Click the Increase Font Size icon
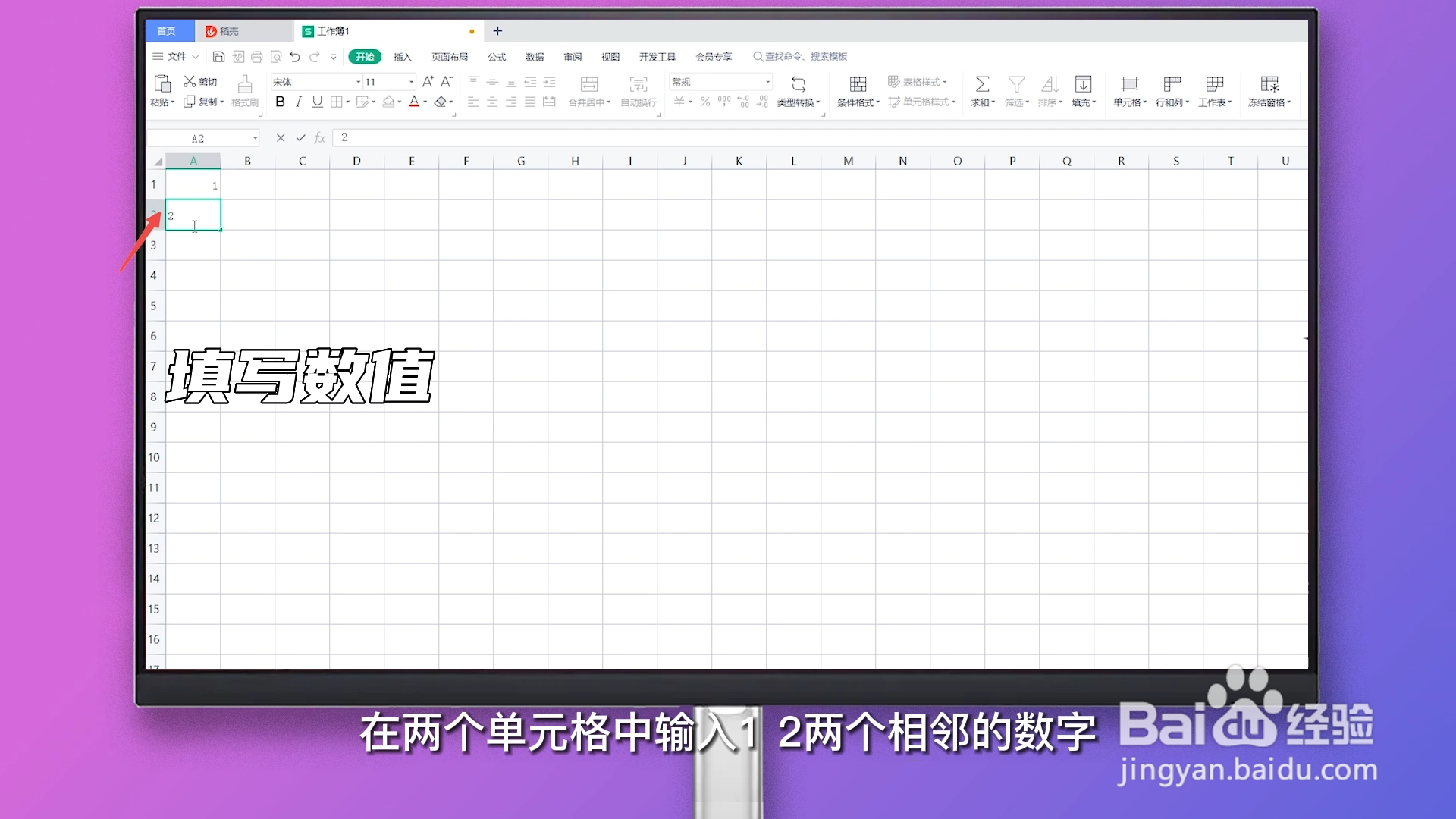The height and width of the screenshot is (819, 1456). click(x=428, y=82)
